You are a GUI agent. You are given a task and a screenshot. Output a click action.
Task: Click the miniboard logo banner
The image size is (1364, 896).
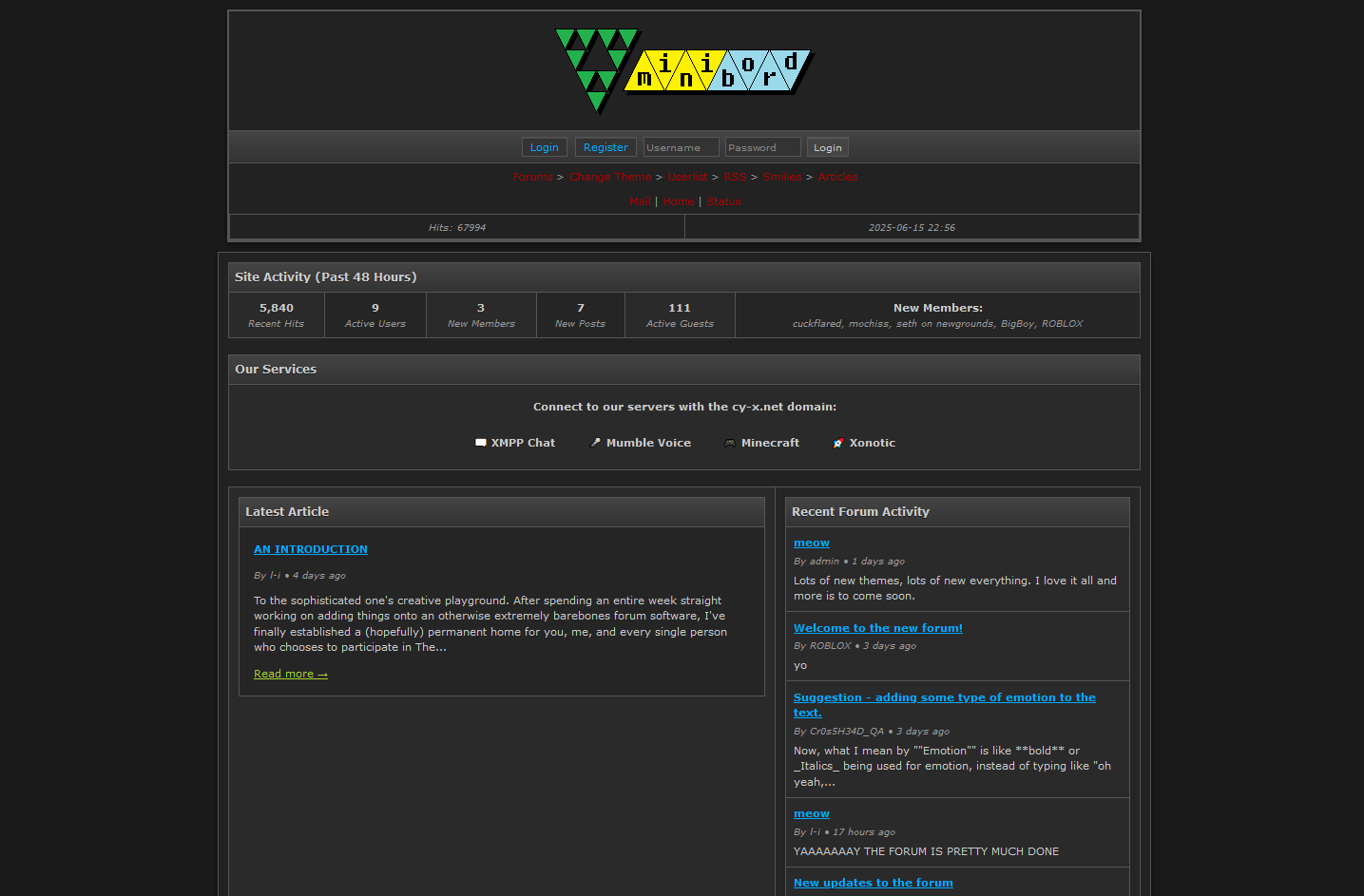[683, 70]
